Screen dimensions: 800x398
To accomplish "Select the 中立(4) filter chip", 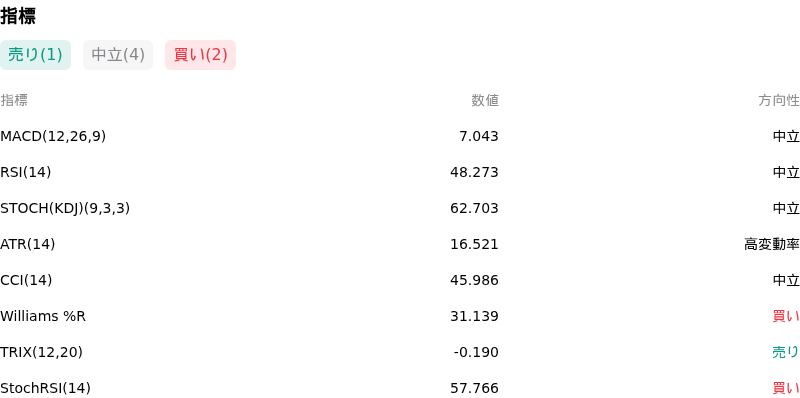I will 118,55.
